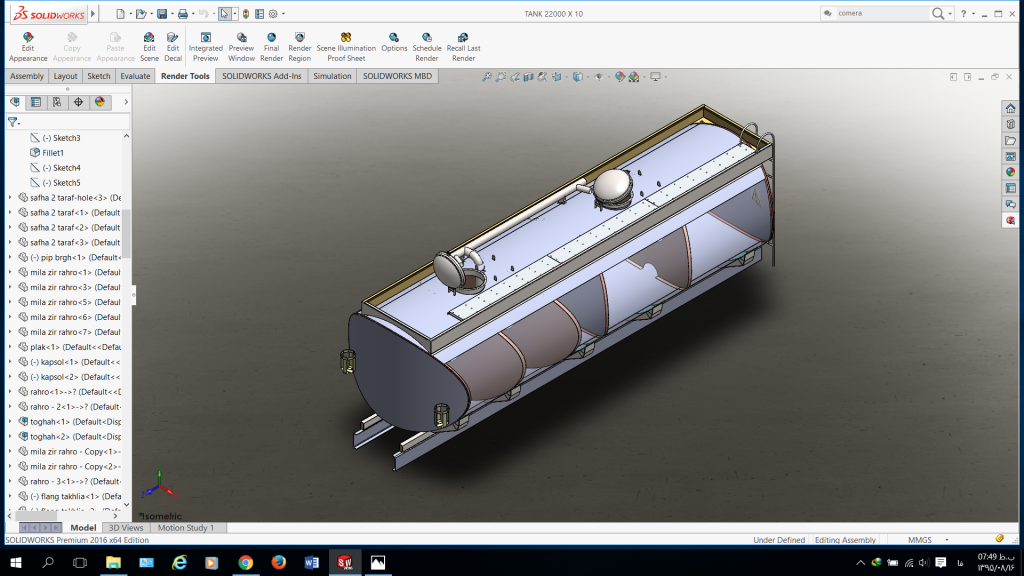Open the MMGS unit system dropdown
1024x576 pixels.
948,540
